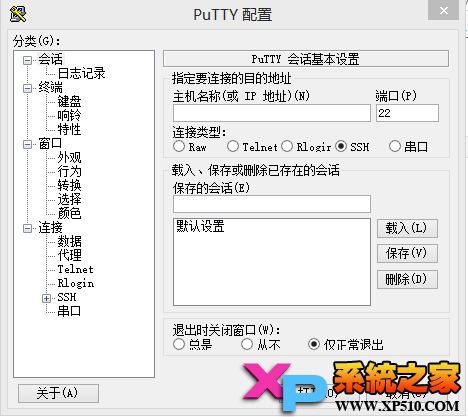Screen dimensions: 468x417
Task: Click 删除(D) button
Action: click(407, 279)
